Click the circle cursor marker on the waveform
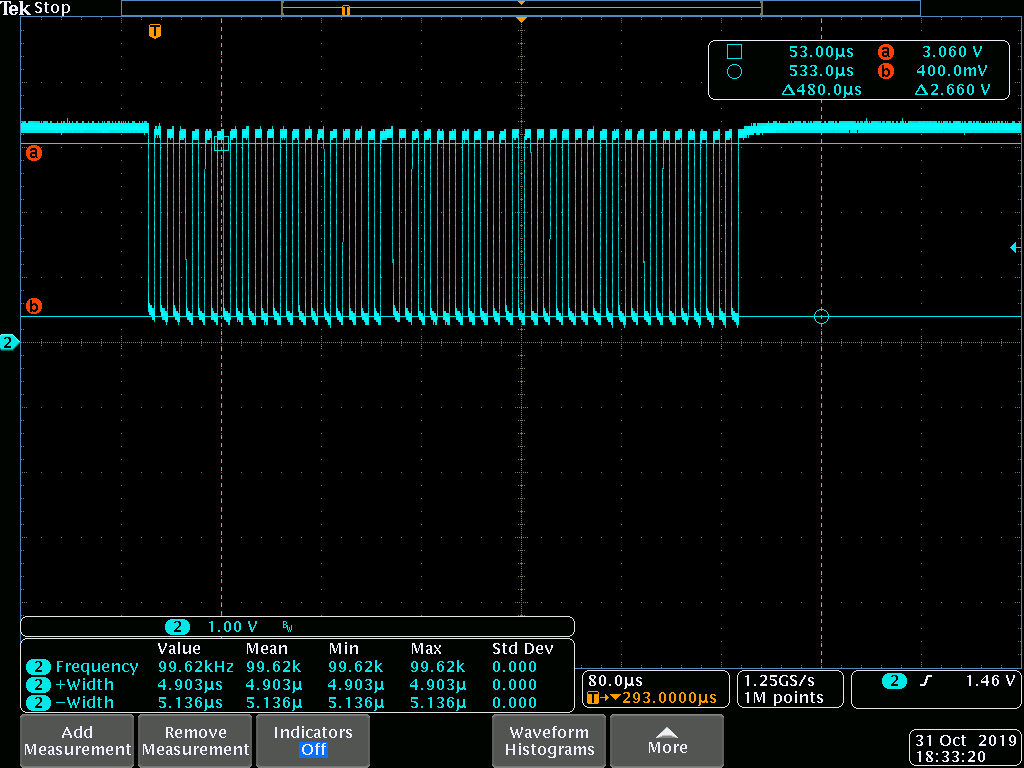Image resolution: width=1024 pixels, height=768 pixels. tap(821, 317)
